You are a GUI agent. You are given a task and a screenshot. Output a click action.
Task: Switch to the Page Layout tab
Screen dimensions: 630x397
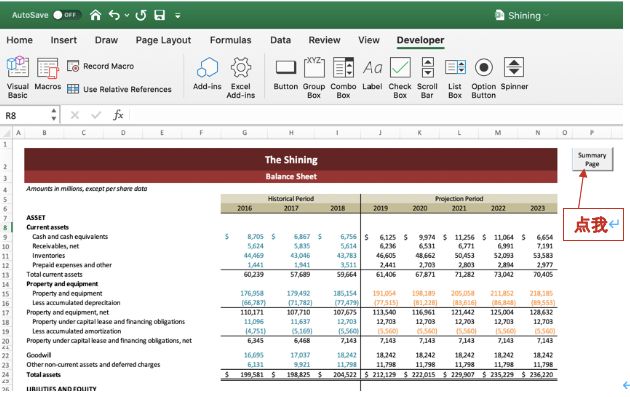tap(164, 40)
